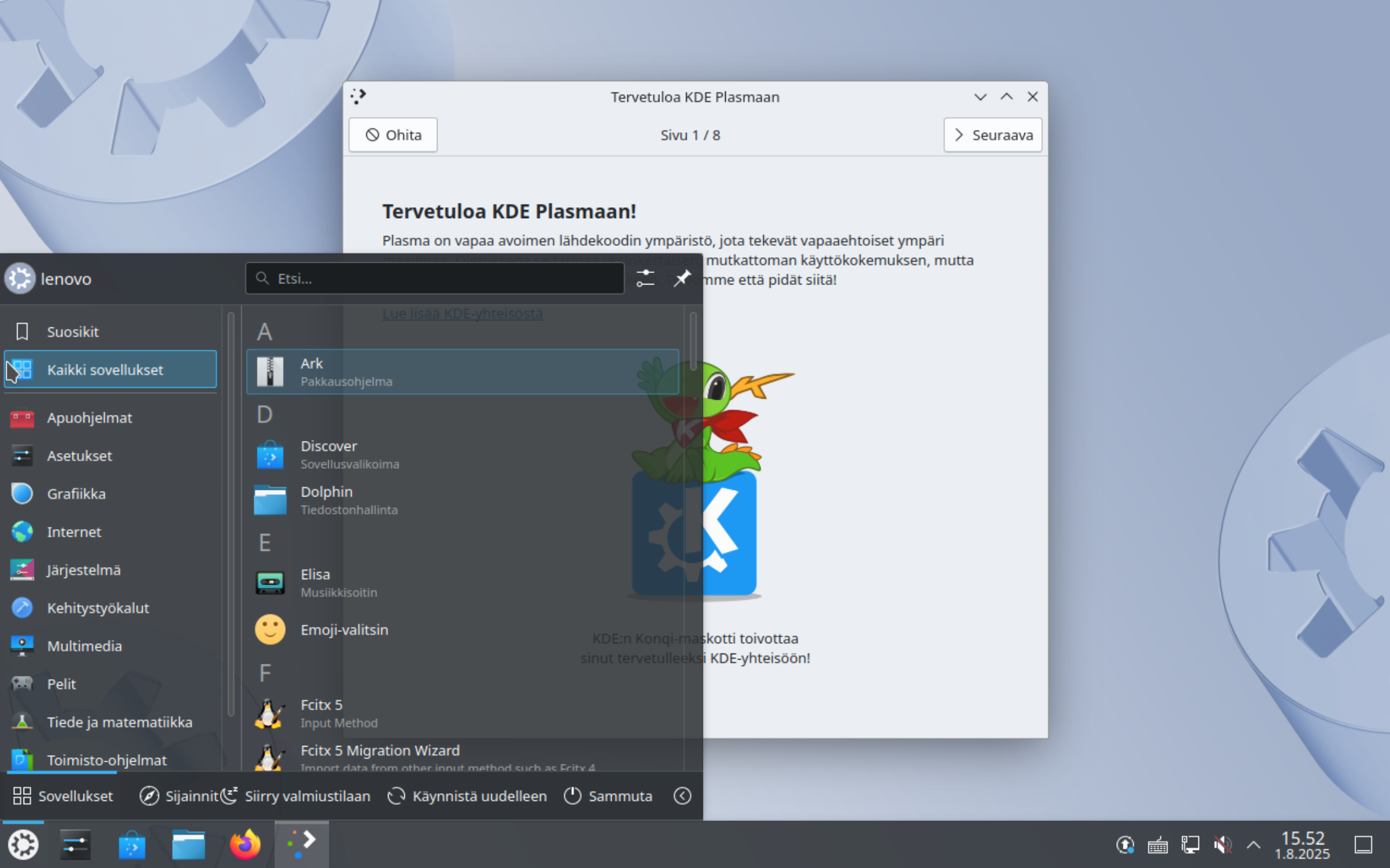
Task: Launch Fcitx 5 input method
Action: coord(462,713)
